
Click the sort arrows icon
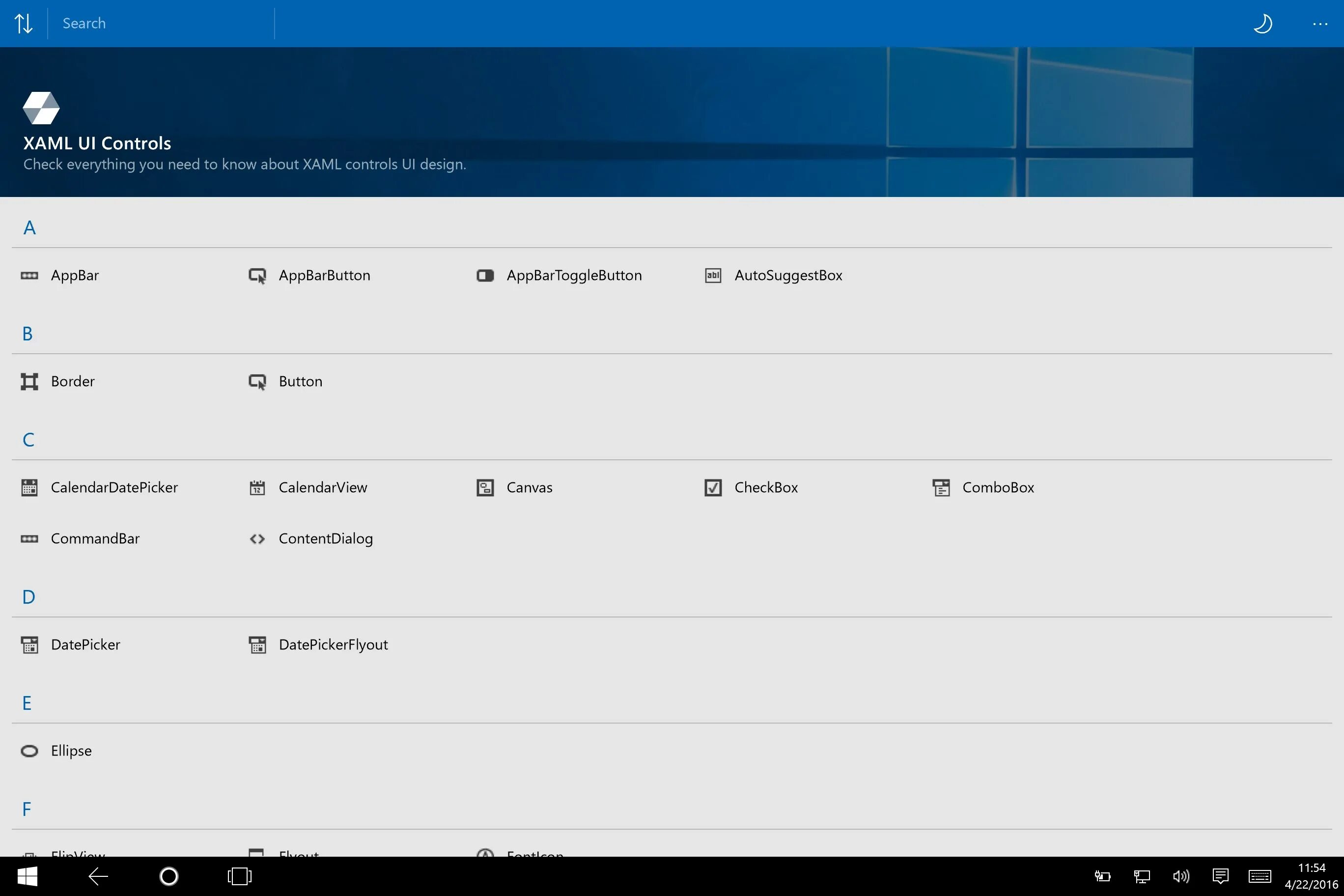(24, 24)
